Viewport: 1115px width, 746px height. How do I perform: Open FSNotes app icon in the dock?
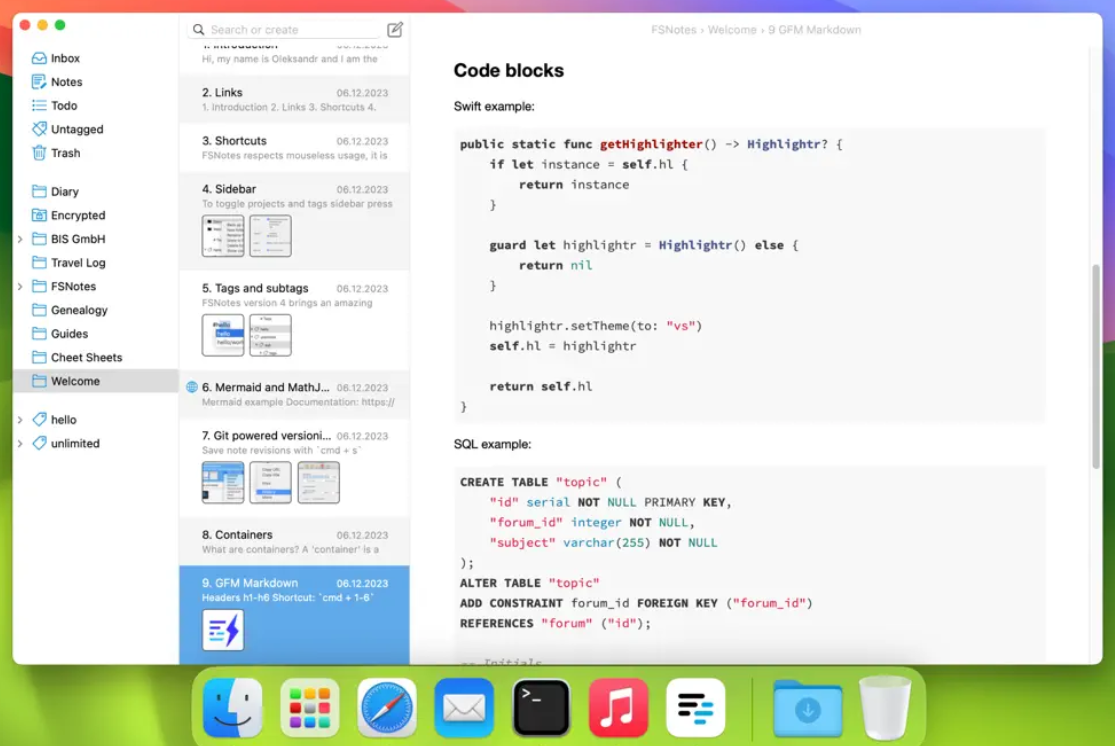tap(695, 708)
